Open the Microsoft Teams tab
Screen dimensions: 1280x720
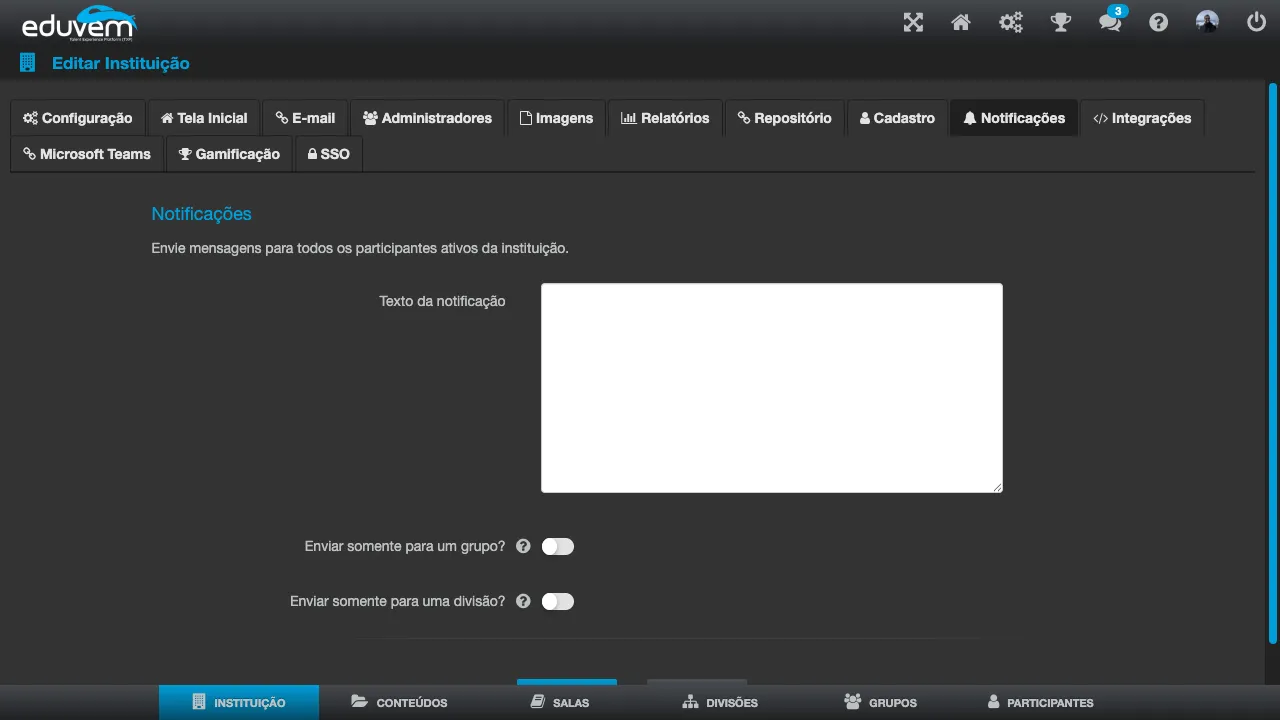(87, 154)
